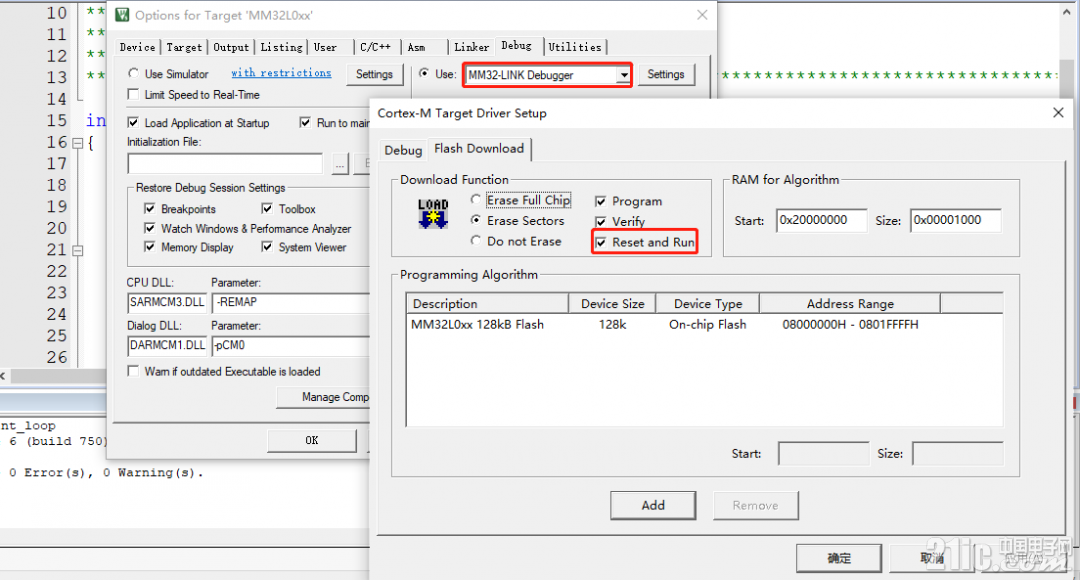
Task: Click the CPU DLL field SARMCM3.DLL
Action: pyautogui.click(x=167, y=302)
